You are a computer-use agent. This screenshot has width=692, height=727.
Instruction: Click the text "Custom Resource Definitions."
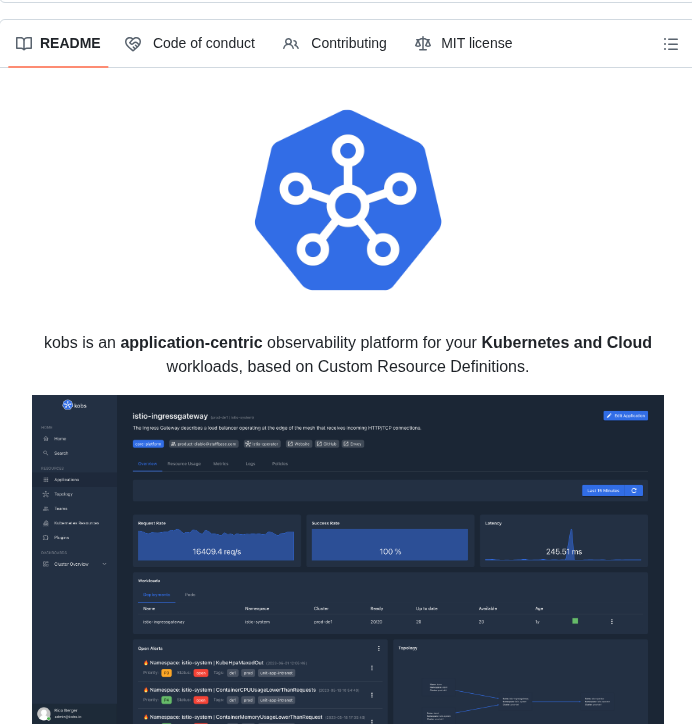pyautogui.click(x=423, y=367)
